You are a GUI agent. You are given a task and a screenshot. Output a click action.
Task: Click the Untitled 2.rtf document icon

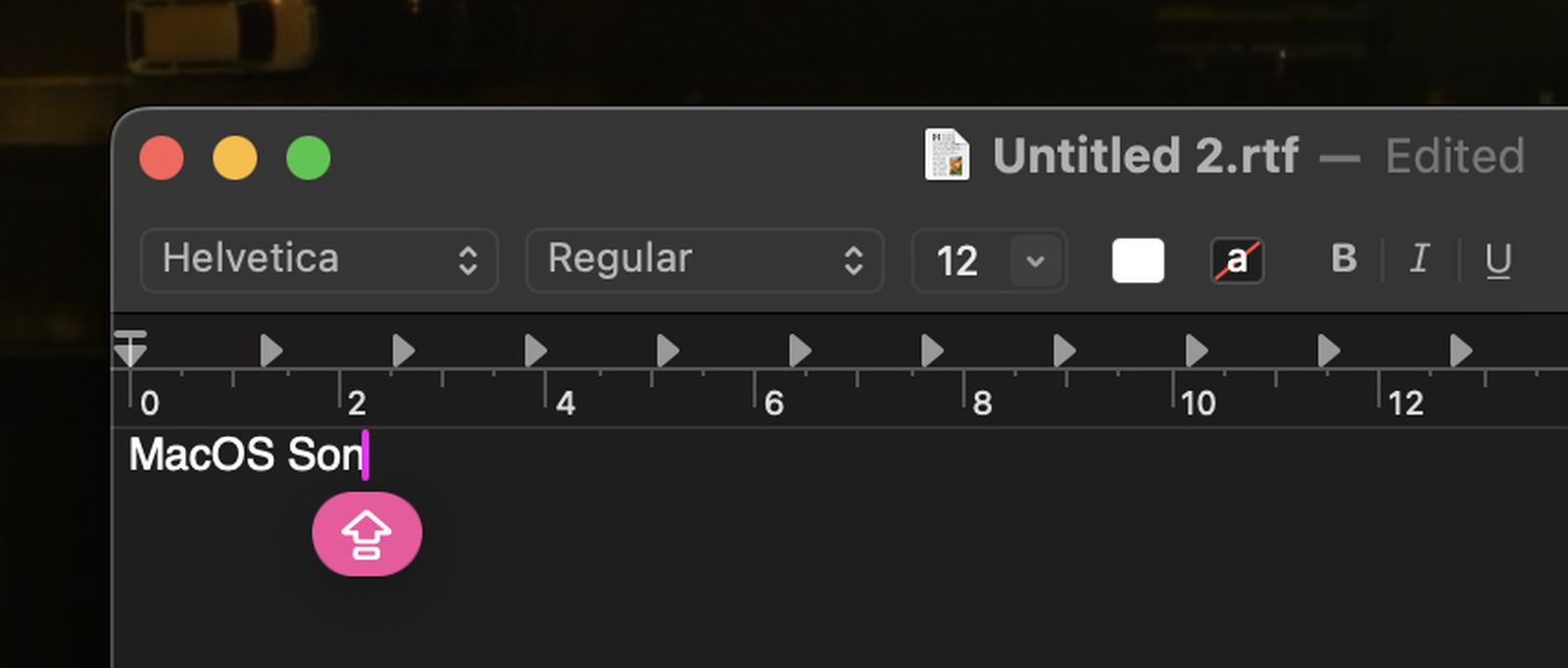coord(947,155)
